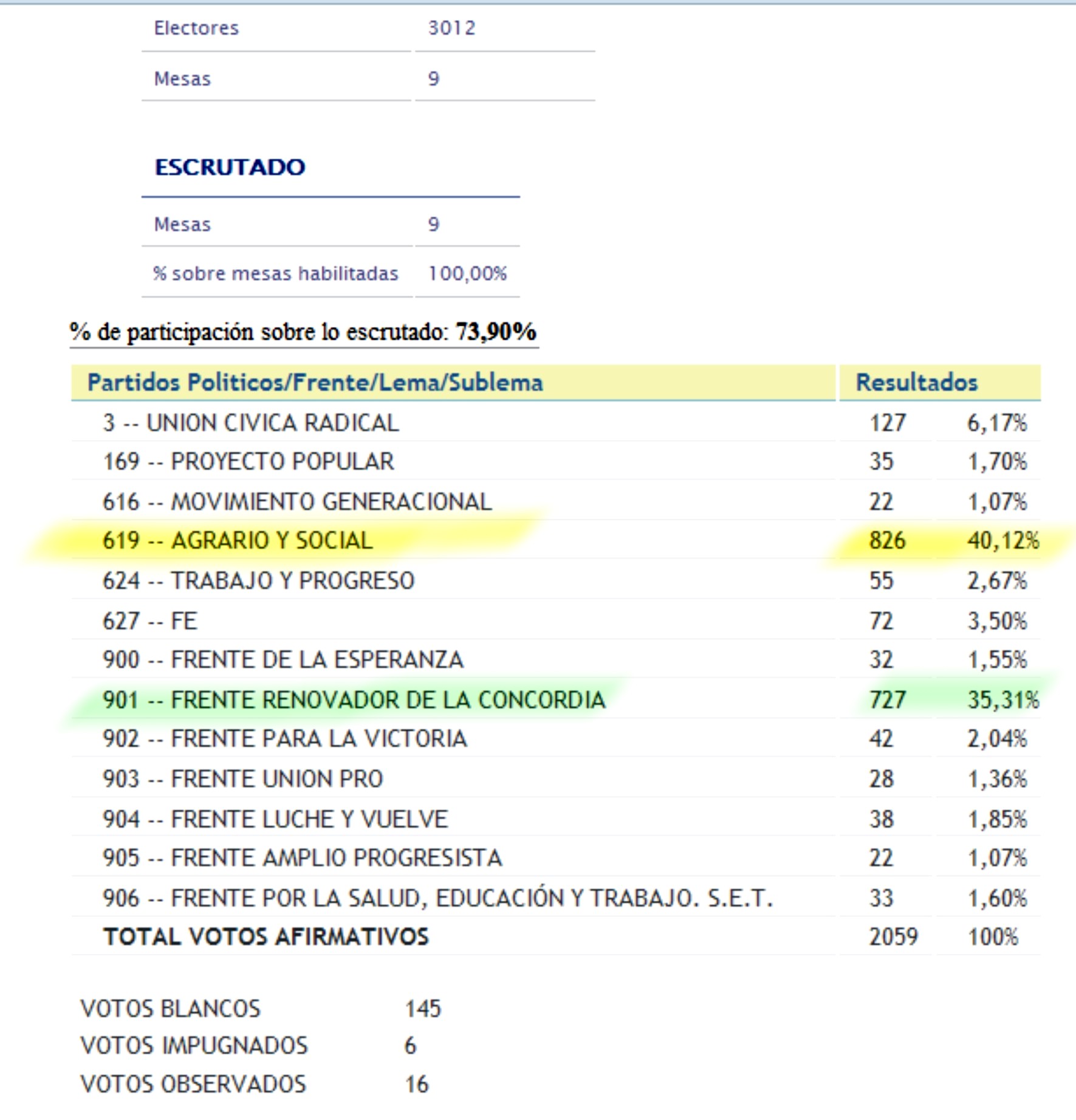Select the Electores value 3012

[451, 28]
